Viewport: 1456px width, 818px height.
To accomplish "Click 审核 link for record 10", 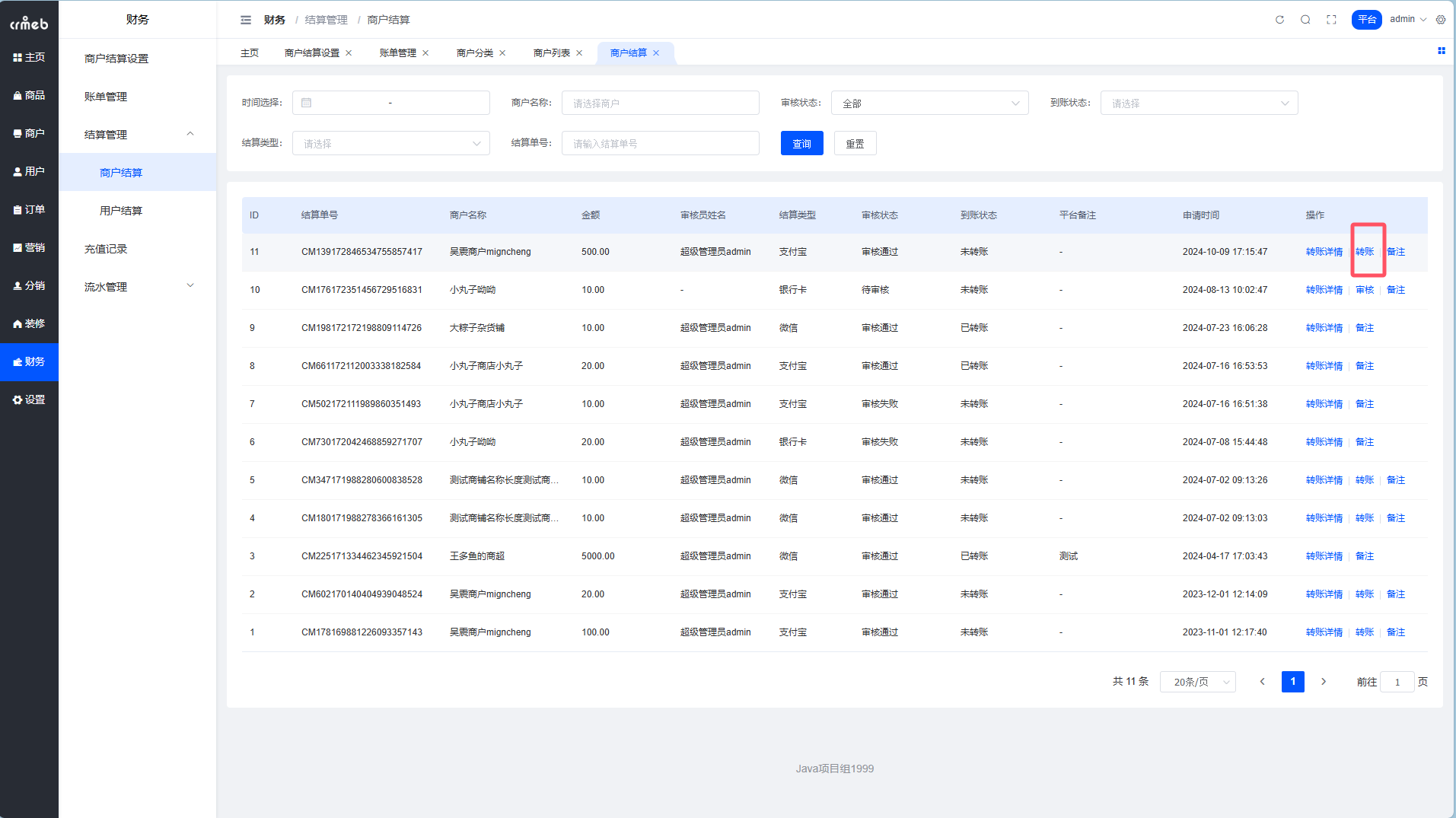I will (x=1365, y=290).
